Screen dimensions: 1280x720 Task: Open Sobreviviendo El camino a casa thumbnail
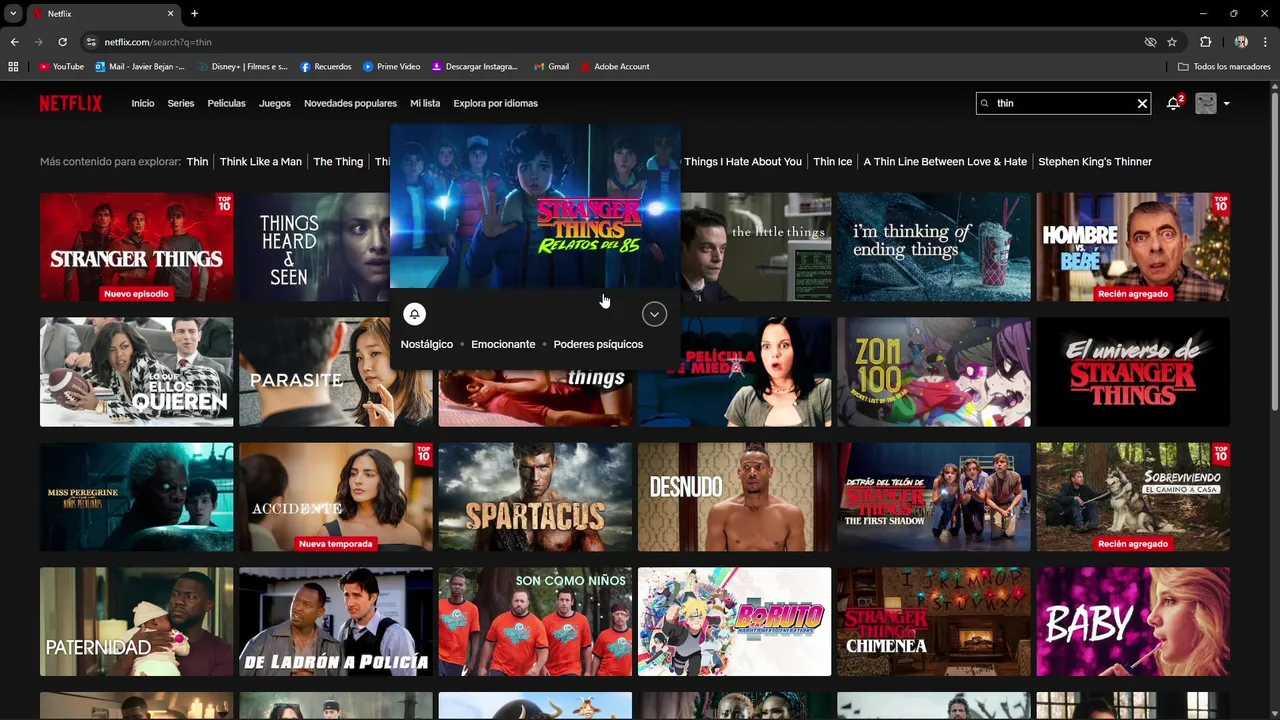(x=1133, y=497)
